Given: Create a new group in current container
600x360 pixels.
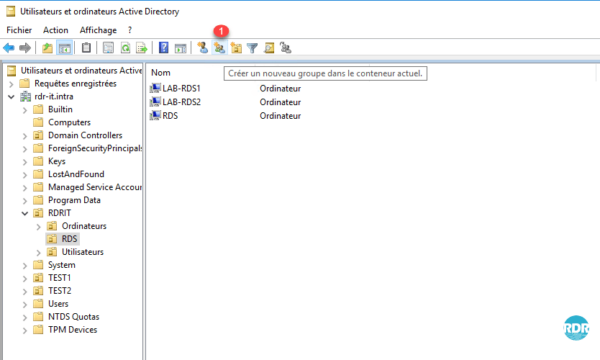Looking at the screenshot, I should point(219,48).
